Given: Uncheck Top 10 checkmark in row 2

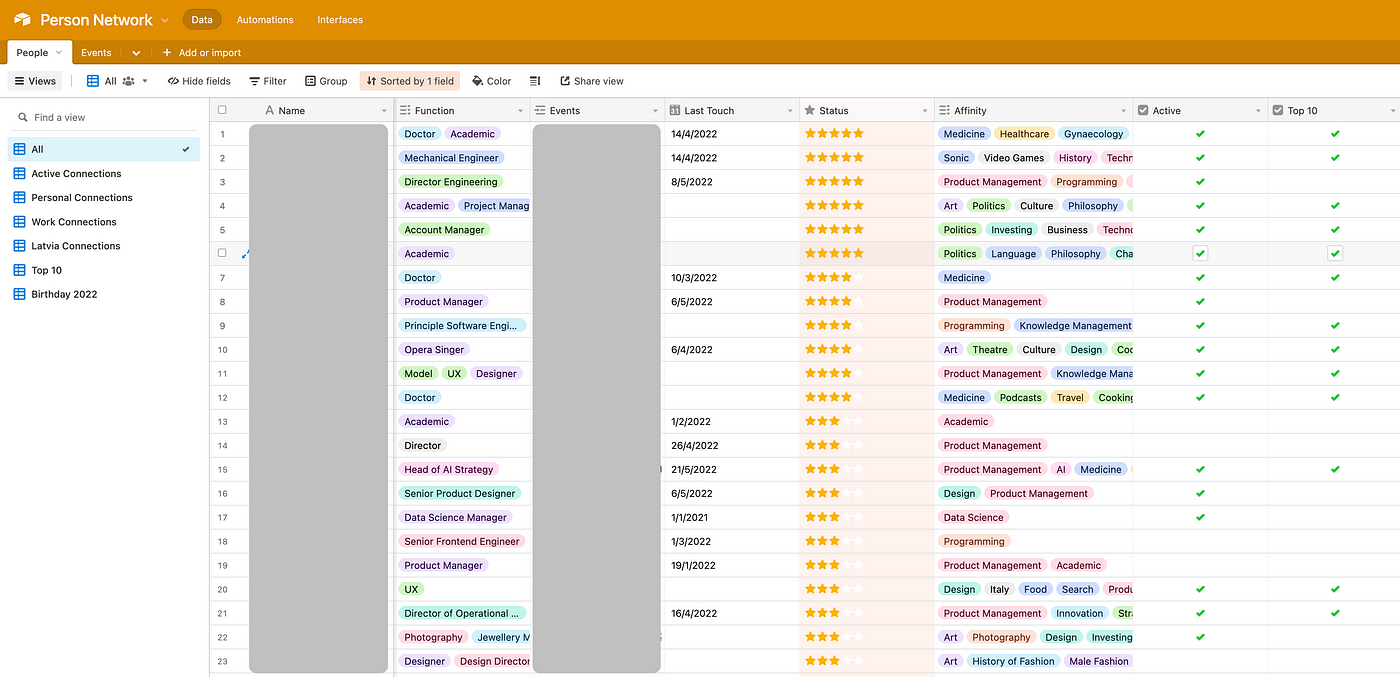Looking at the screenshot, I should [1335, 158].
